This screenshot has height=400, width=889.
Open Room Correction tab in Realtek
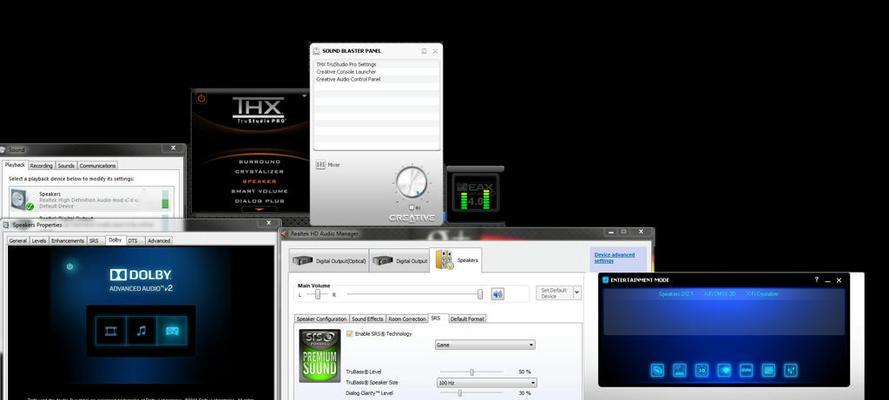click(407, 319)
